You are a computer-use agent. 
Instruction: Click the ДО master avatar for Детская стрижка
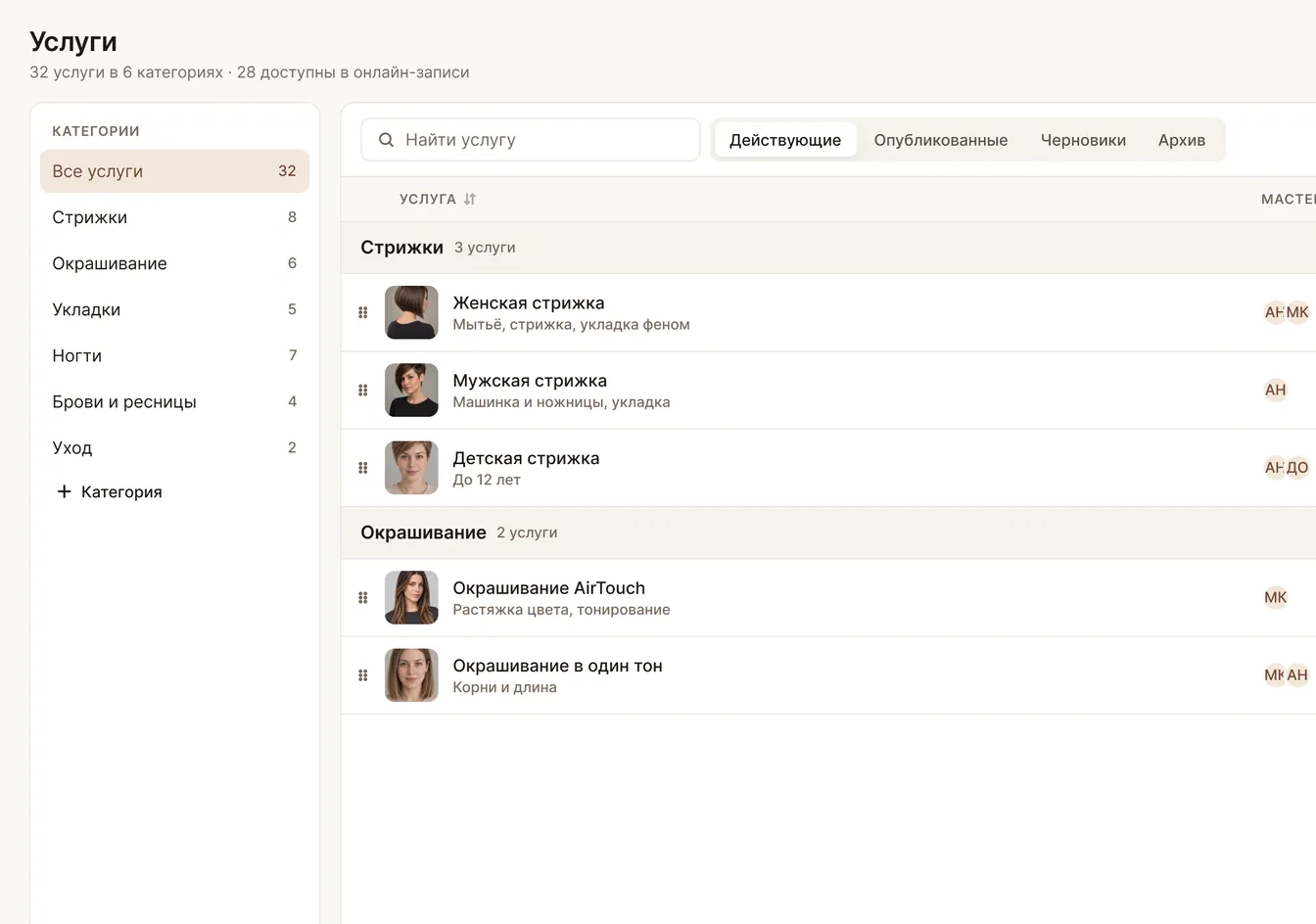(x=1297, y=468)
